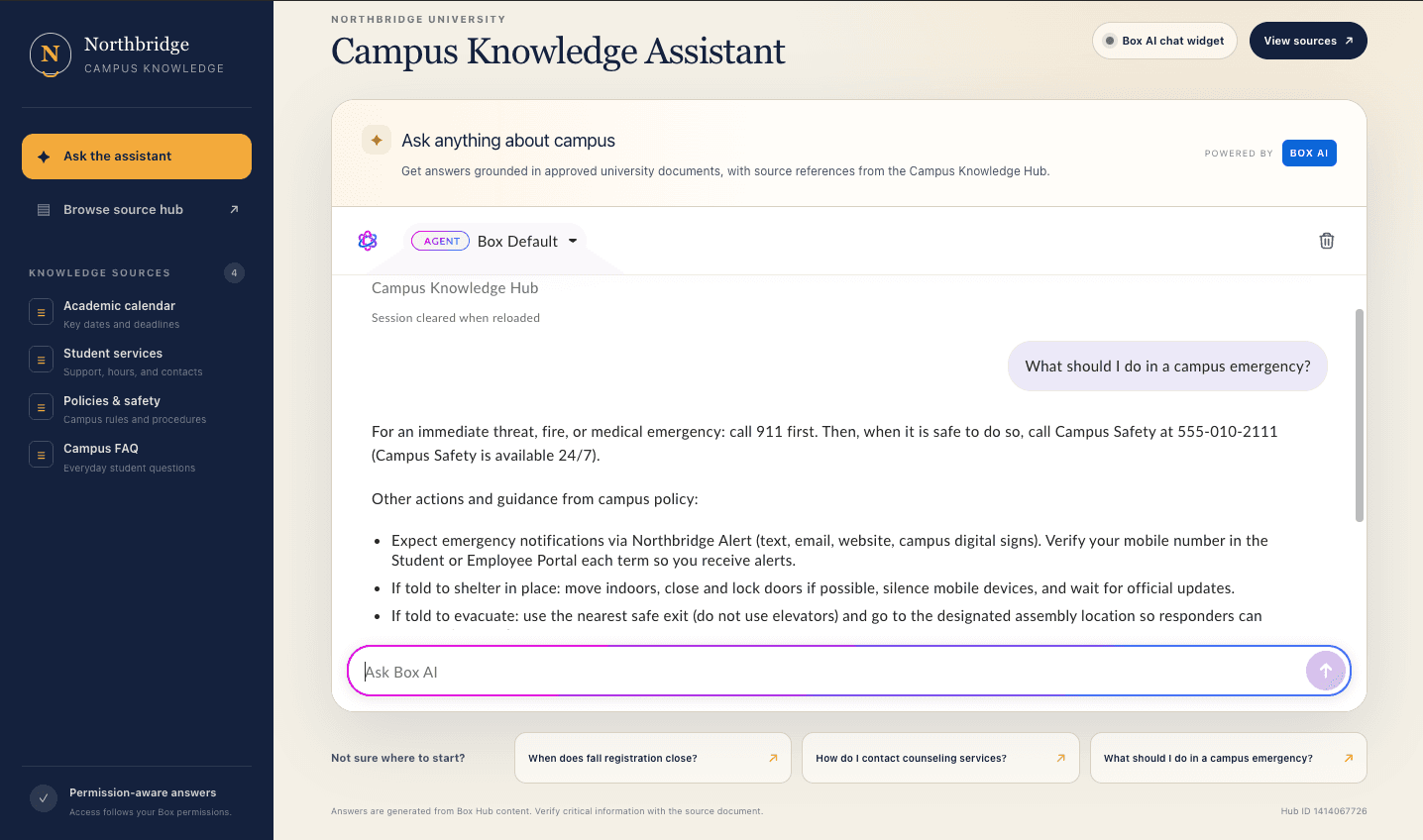Click the arrow on the fall registration suggestion
Image resolution: width=1423 pixels, height=840 pixels.
click(x=773, y=758)
